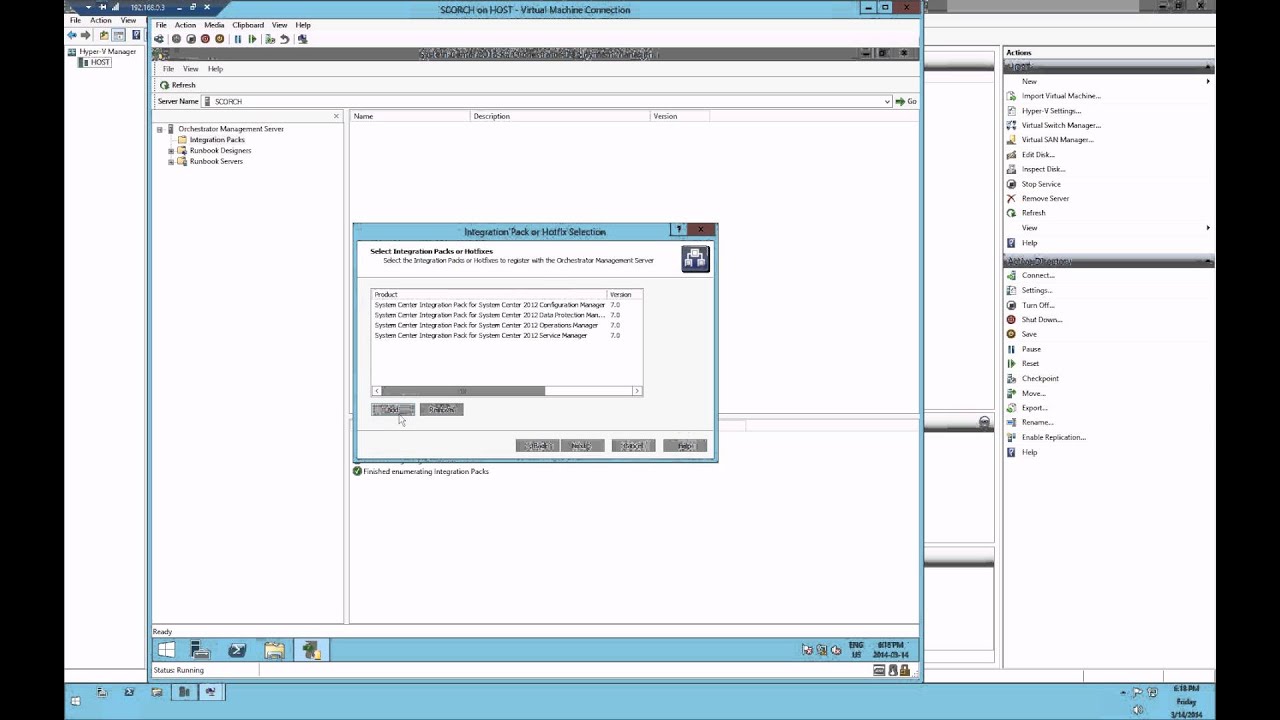Click the green Reset/Resume toolbar icon
Screen dimensions: 1280x720
[252, 39]
